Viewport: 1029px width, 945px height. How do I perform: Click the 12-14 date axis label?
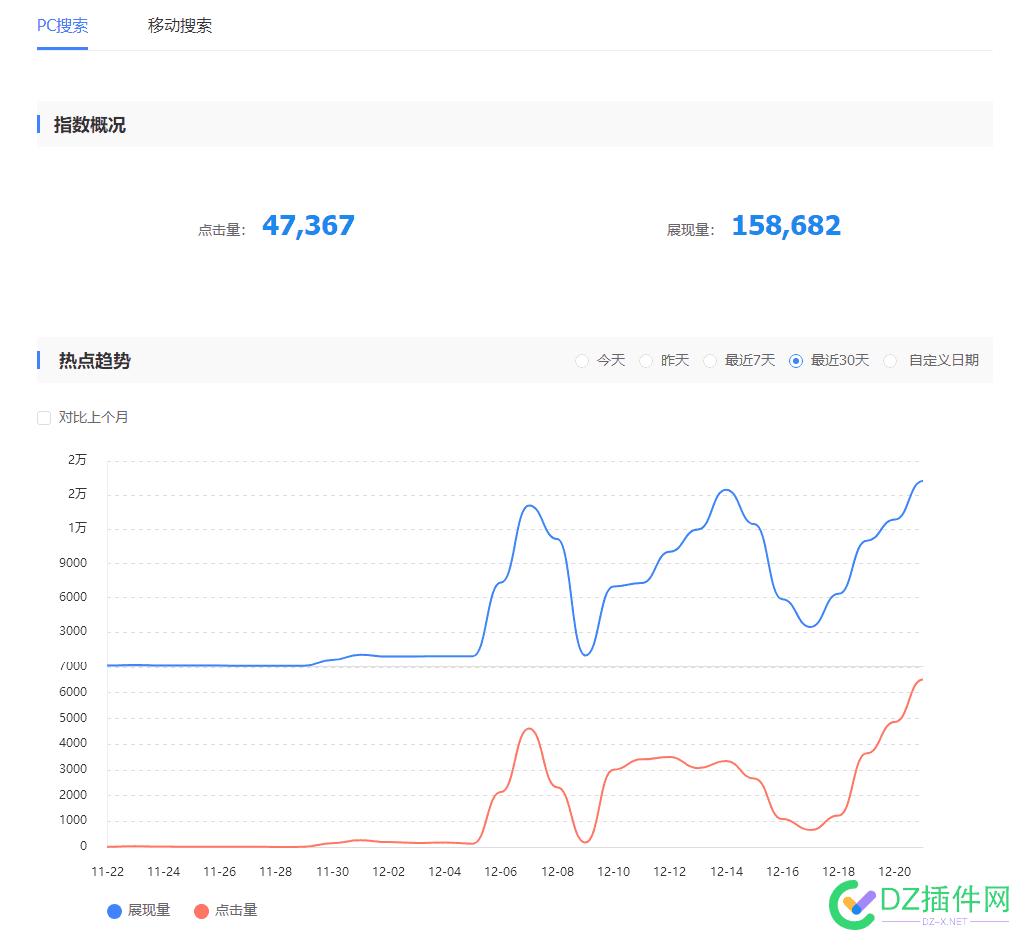point(726,872)
